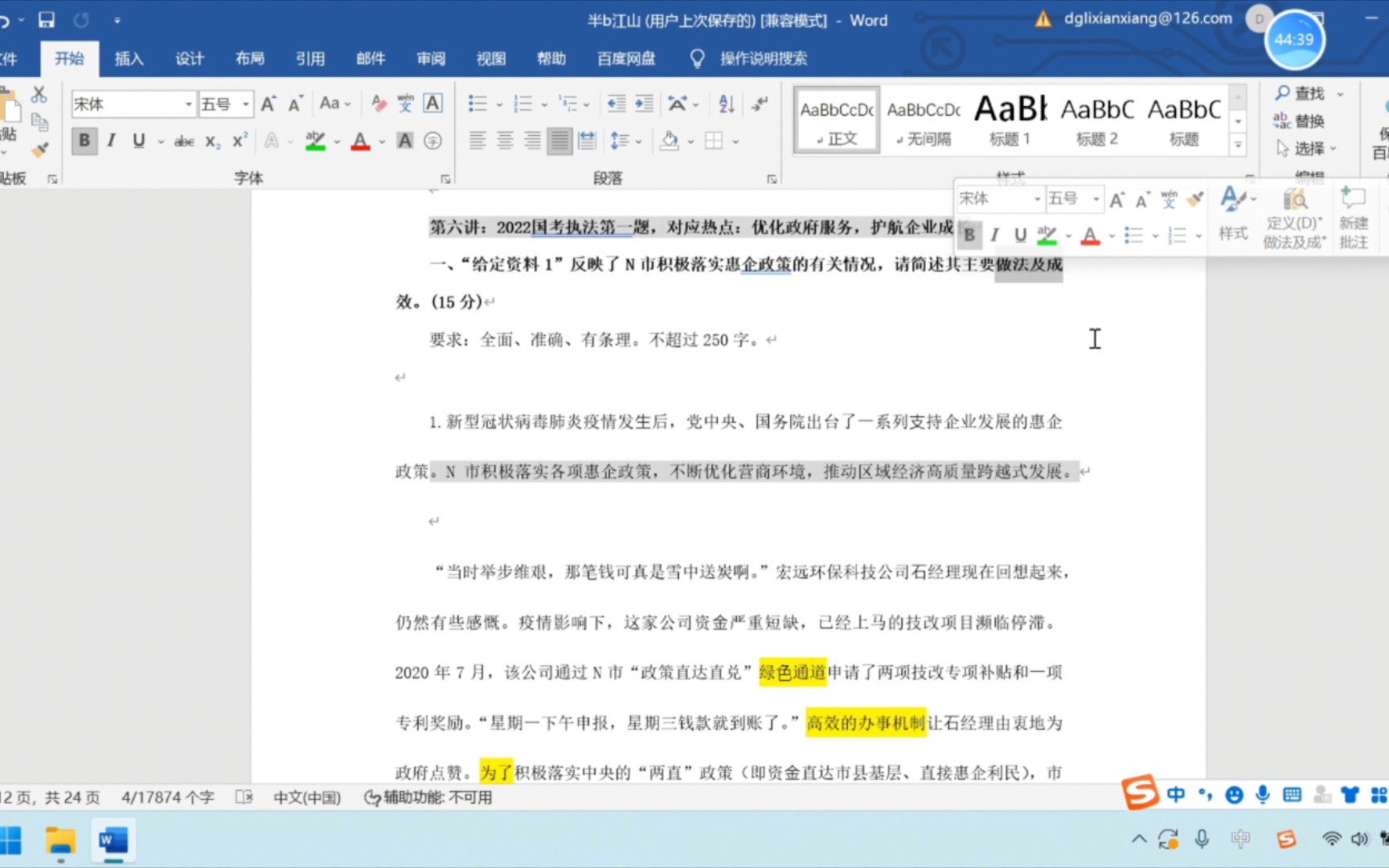The height and width of the screenshot is (868, 1389).
Task: Switch to the 引用 ribbon tab
Action: (x=310, y=59)
